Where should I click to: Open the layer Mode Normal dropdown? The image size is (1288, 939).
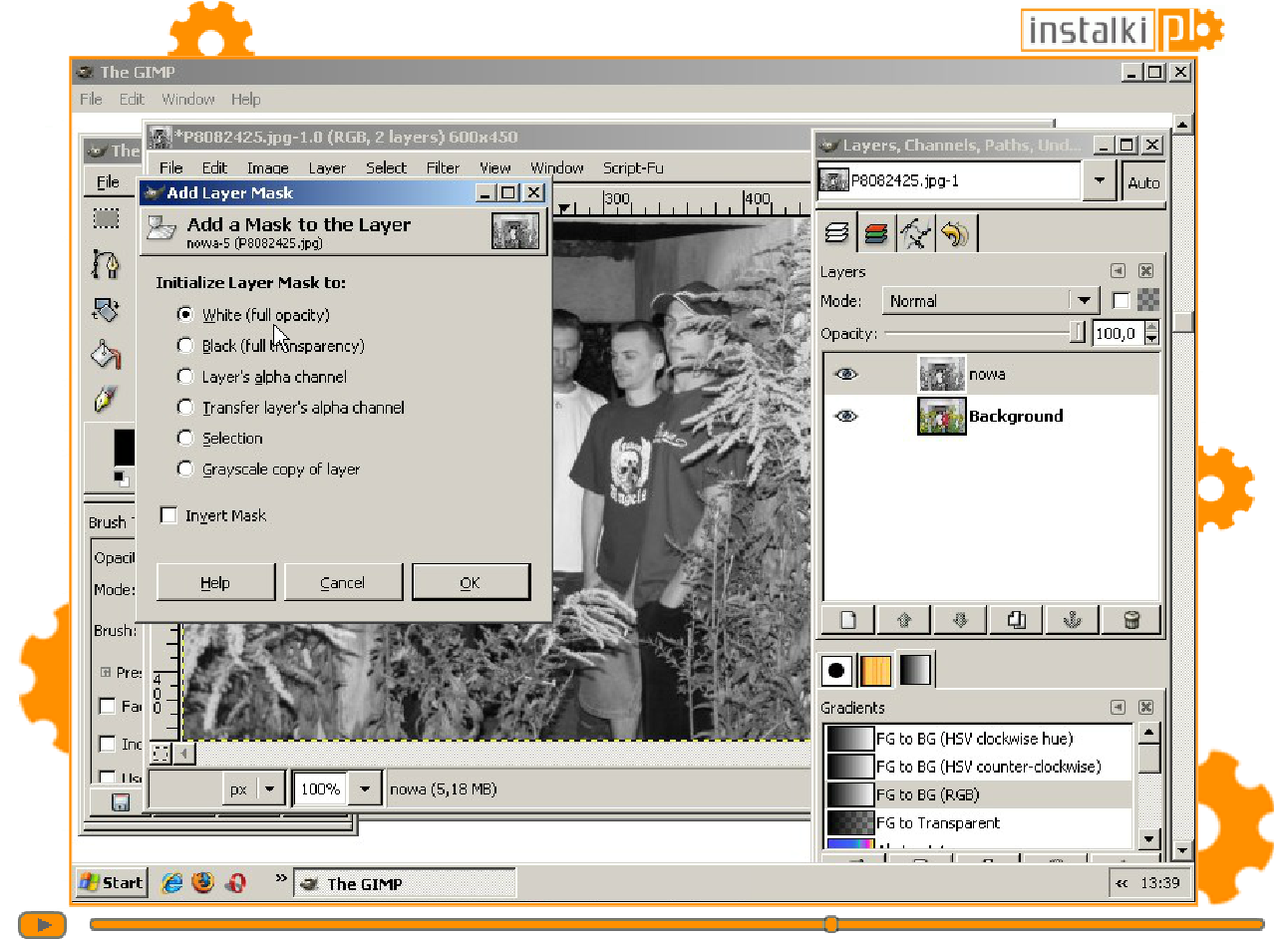(990, 300)
